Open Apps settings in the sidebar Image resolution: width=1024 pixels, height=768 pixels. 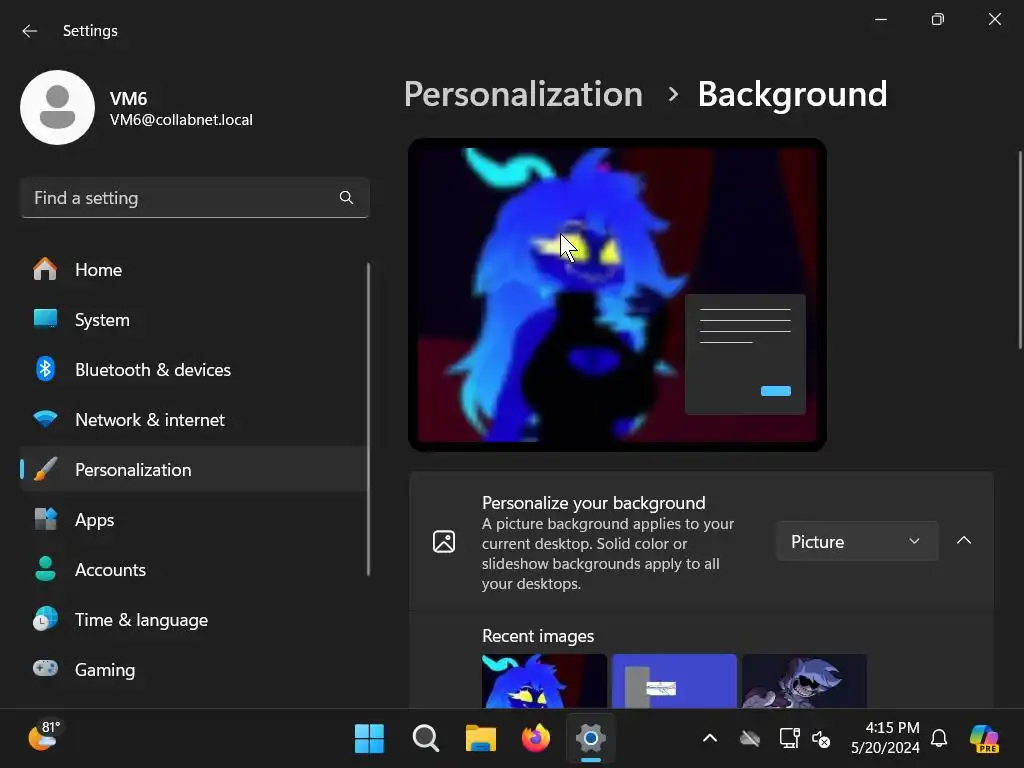(194, 520)
